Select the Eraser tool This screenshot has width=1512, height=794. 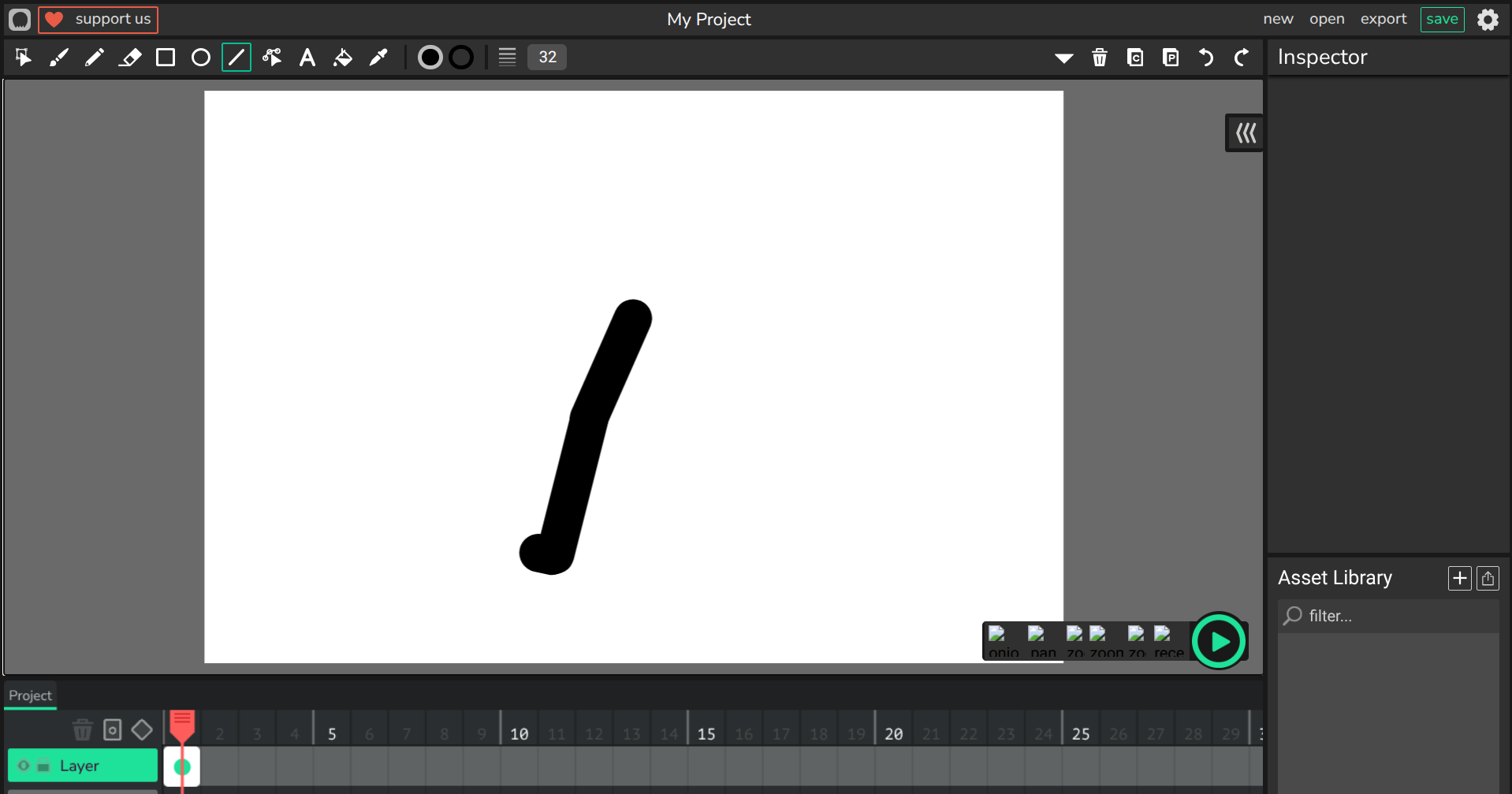click(x=130, y=58)
